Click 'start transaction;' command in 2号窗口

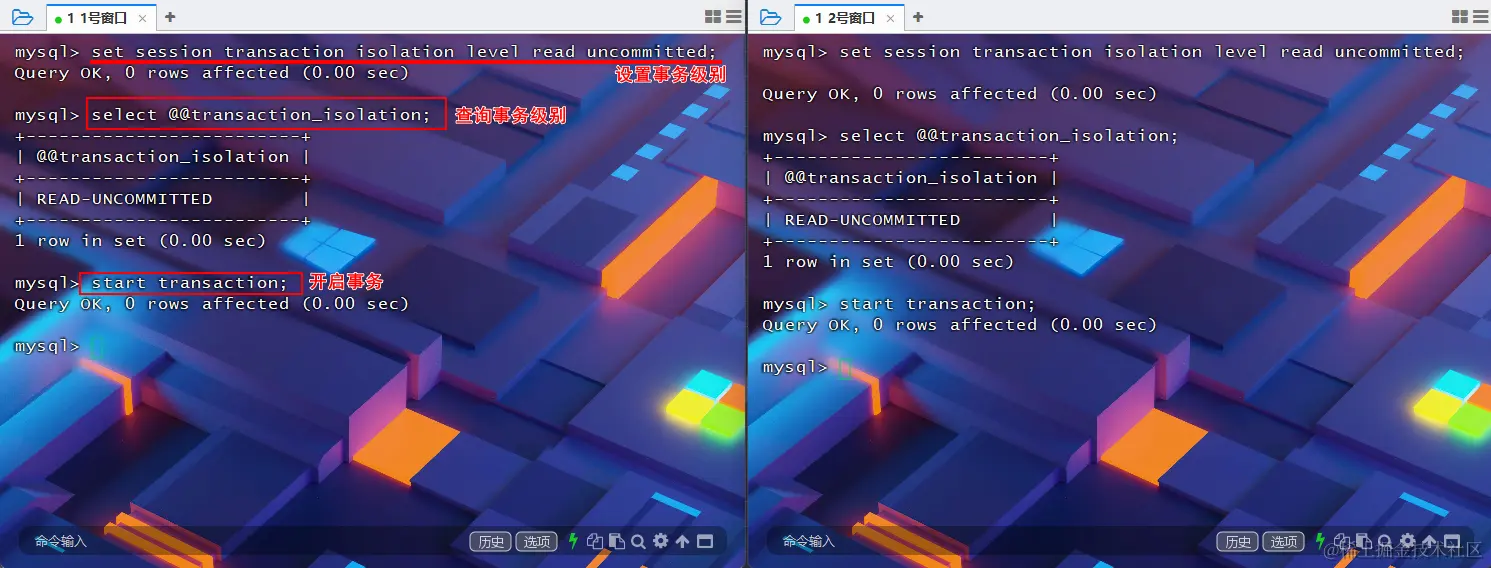pos(938,304)
